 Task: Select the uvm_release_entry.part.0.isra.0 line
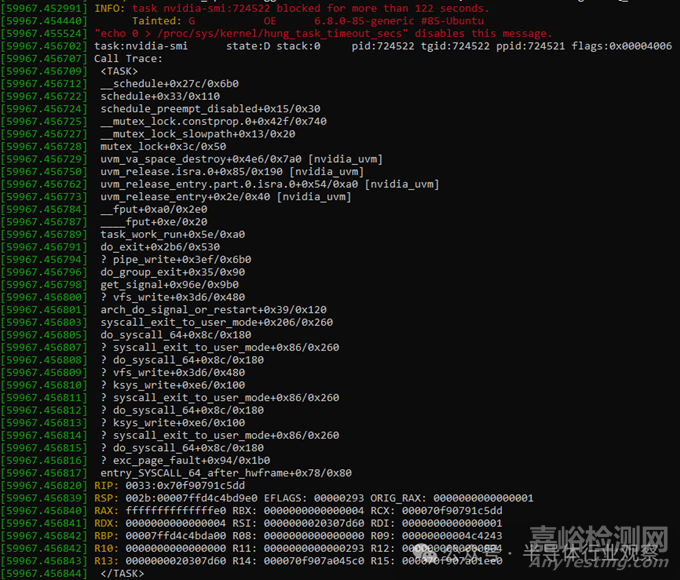(x=269, y=184)
